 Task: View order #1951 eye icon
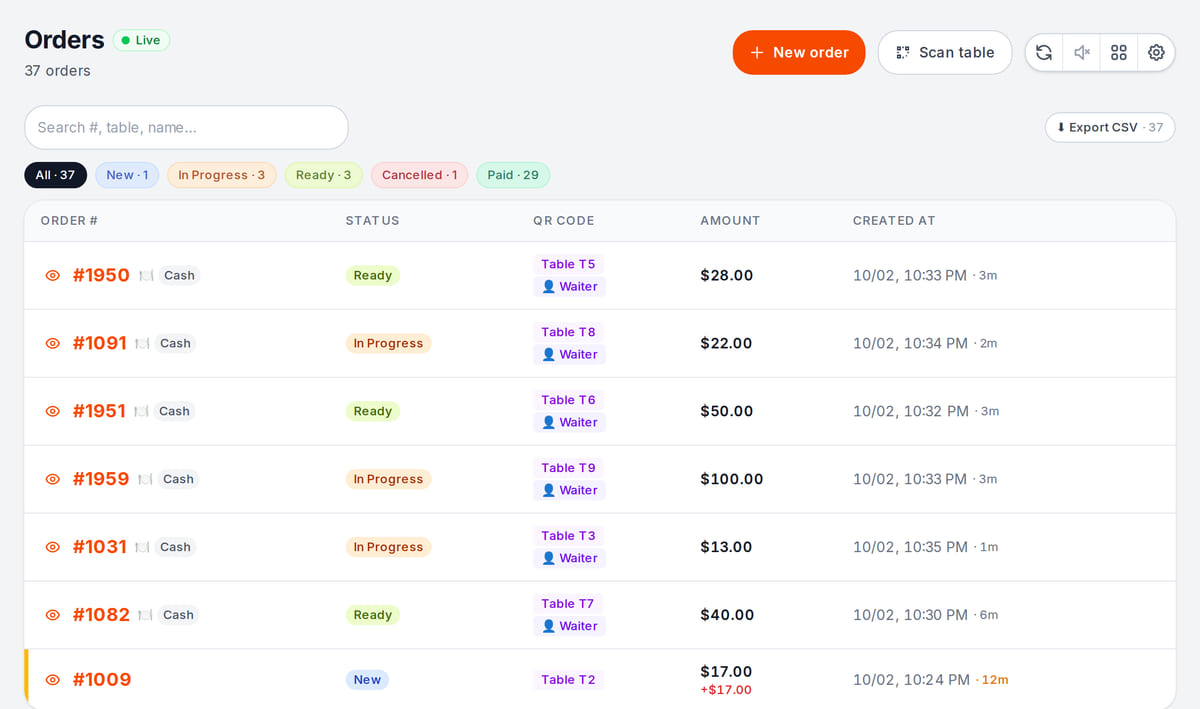coord(53,411)
